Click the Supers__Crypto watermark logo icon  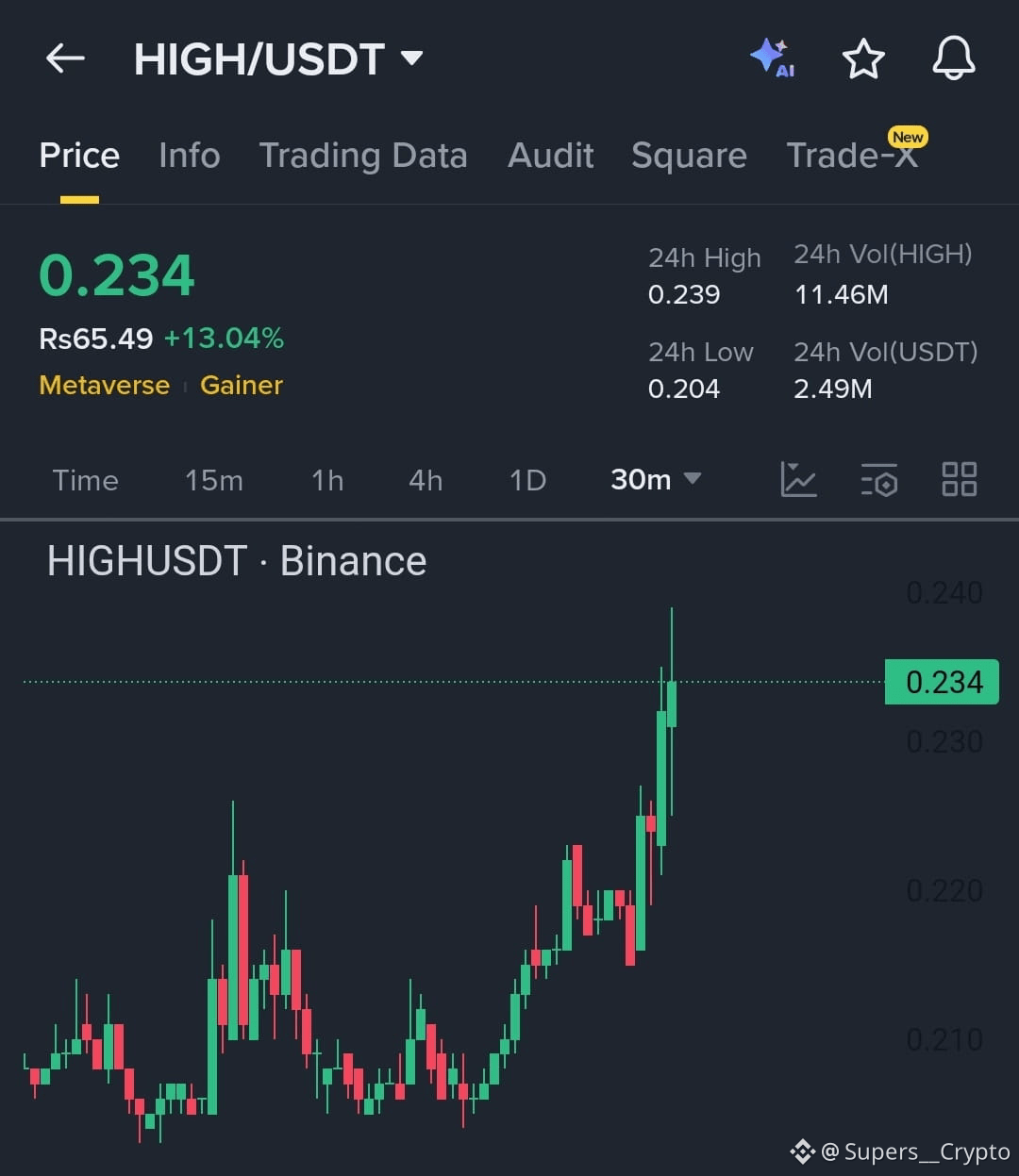pos(801,1151)
